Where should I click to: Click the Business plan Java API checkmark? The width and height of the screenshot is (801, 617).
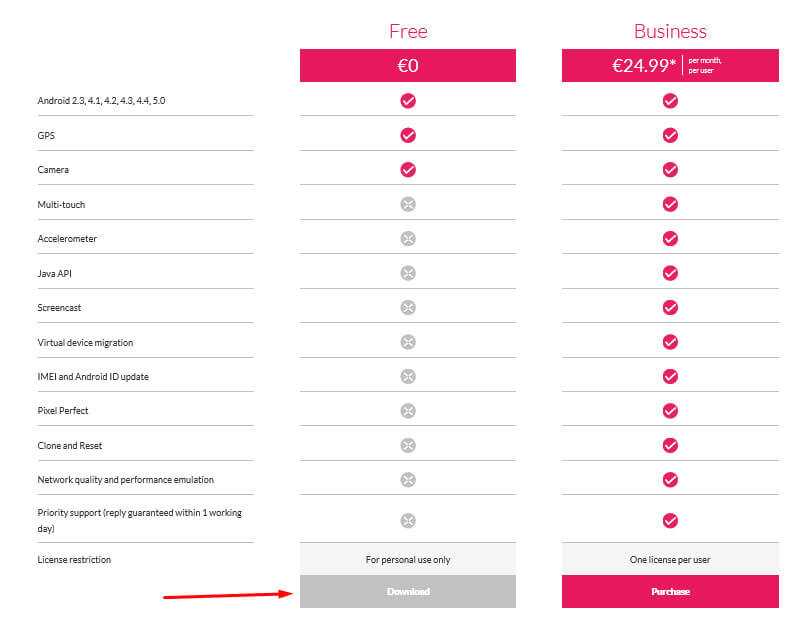click(x=670, y=273)
